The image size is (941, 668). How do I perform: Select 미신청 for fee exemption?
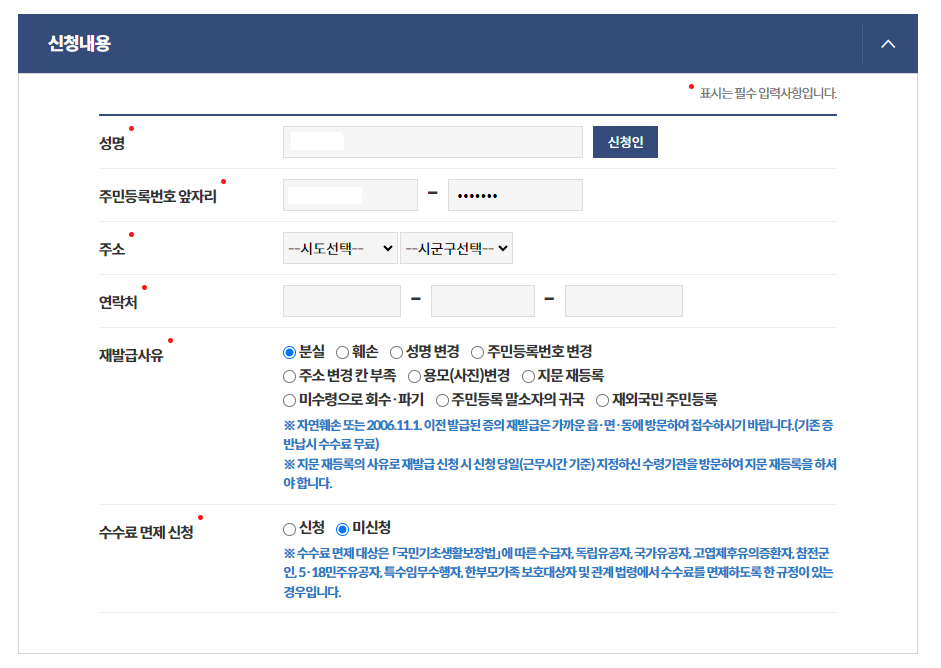(x=342, y=529)
